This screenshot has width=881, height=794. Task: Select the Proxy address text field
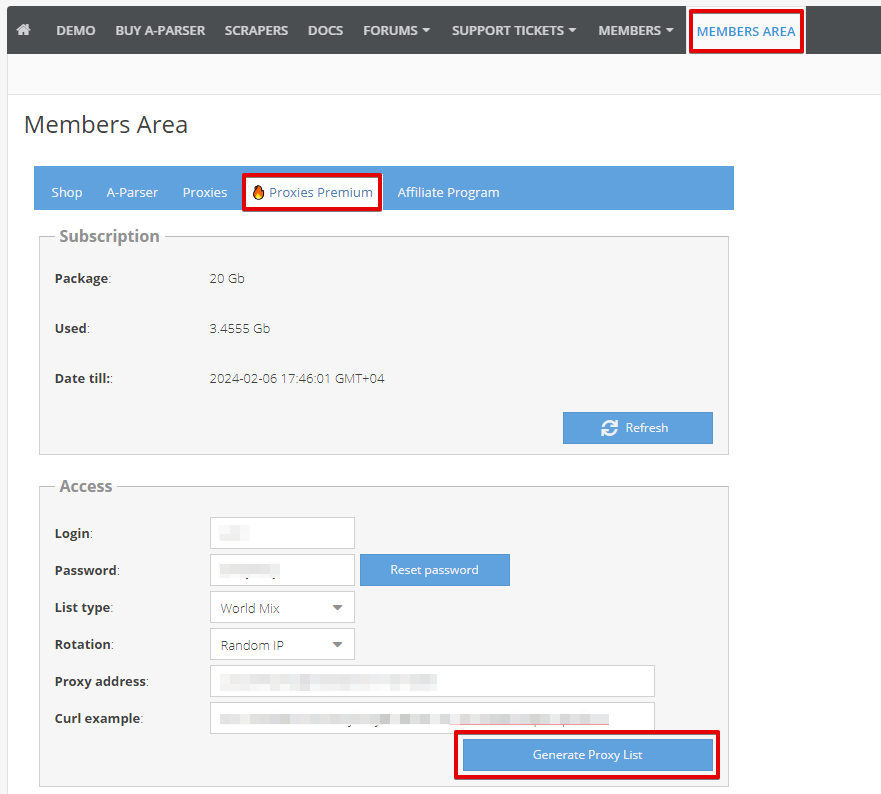431,681
